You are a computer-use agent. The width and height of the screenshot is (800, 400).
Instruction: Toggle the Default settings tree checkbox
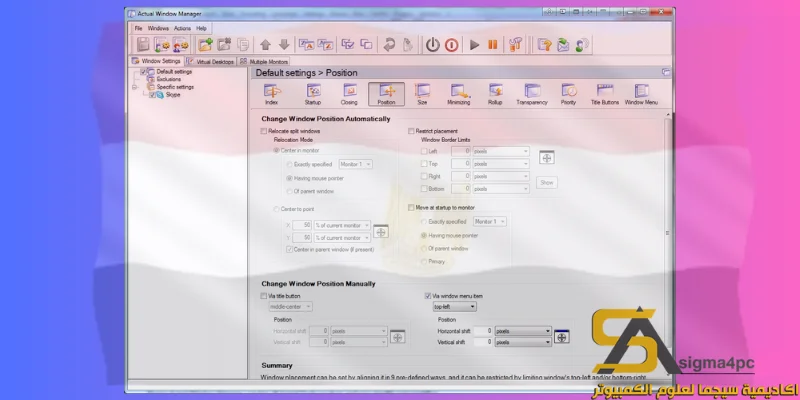pyautogui.click(x=143, y=72)
